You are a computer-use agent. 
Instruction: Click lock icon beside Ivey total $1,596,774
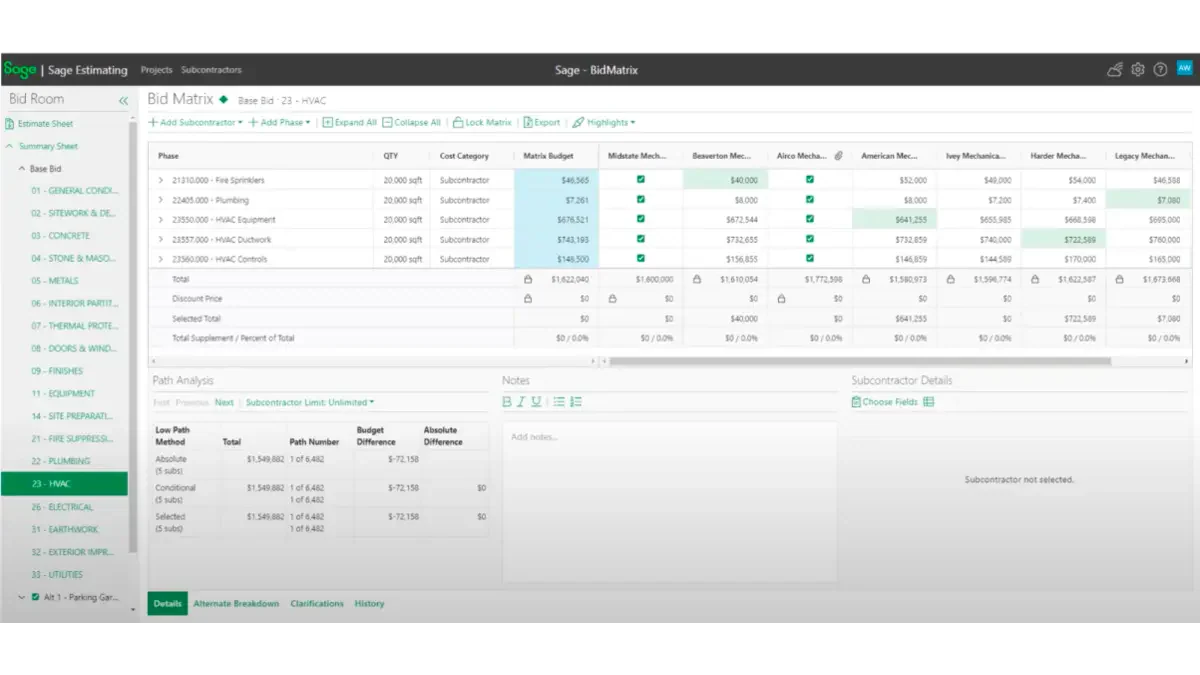pos(951,279)
